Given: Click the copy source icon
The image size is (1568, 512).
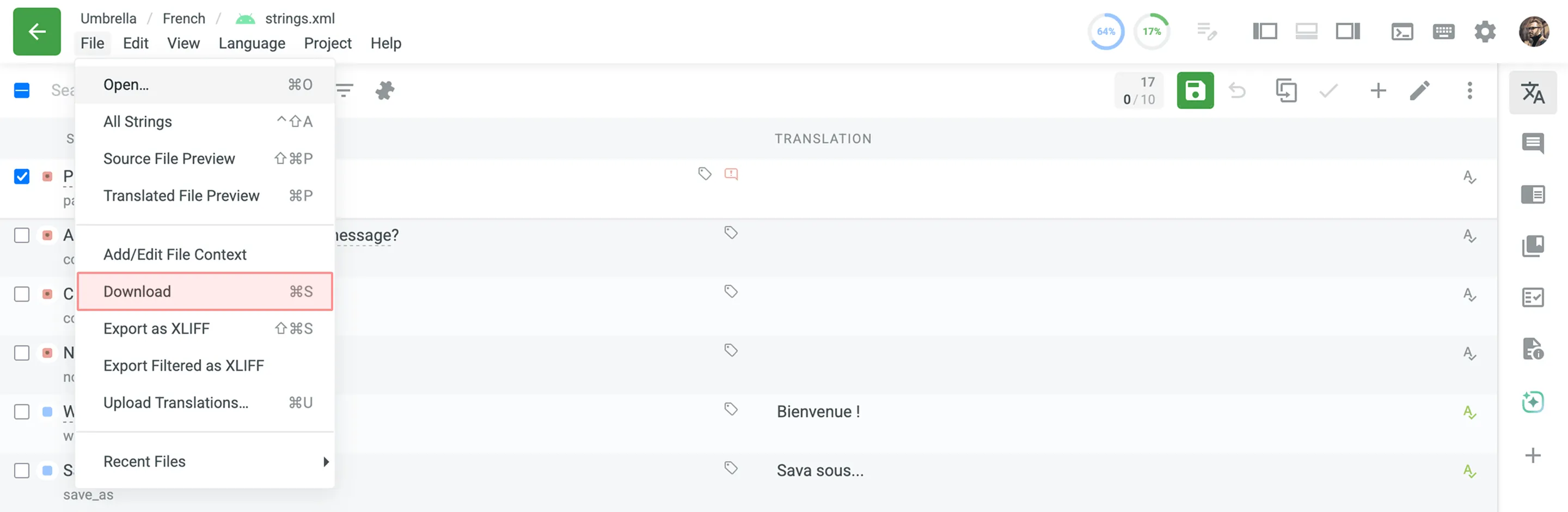Looking at the screenshot, I should pos(1286,90).
